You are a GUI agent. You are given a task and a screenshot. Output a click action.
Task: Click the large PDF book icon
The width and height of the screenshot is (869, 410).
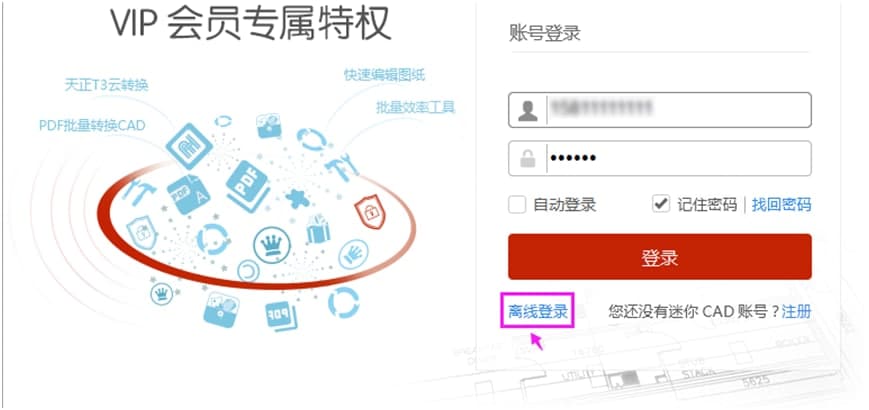coord(248,187)
